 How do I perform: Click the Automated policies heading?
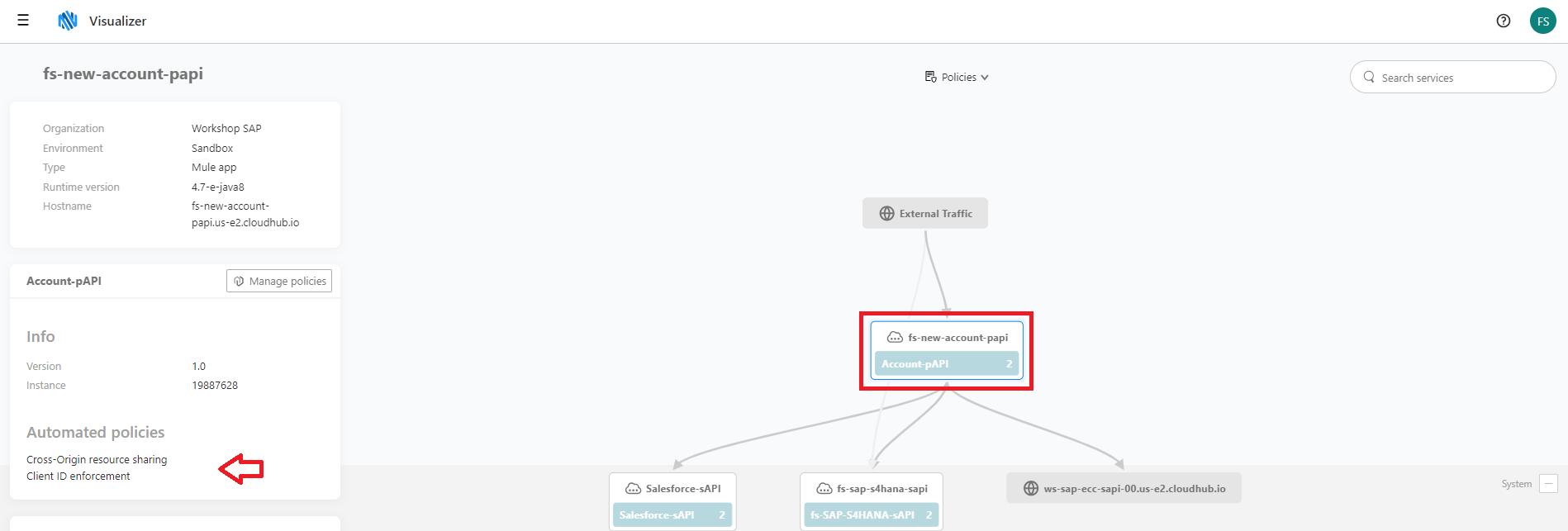tap(95, 432)
